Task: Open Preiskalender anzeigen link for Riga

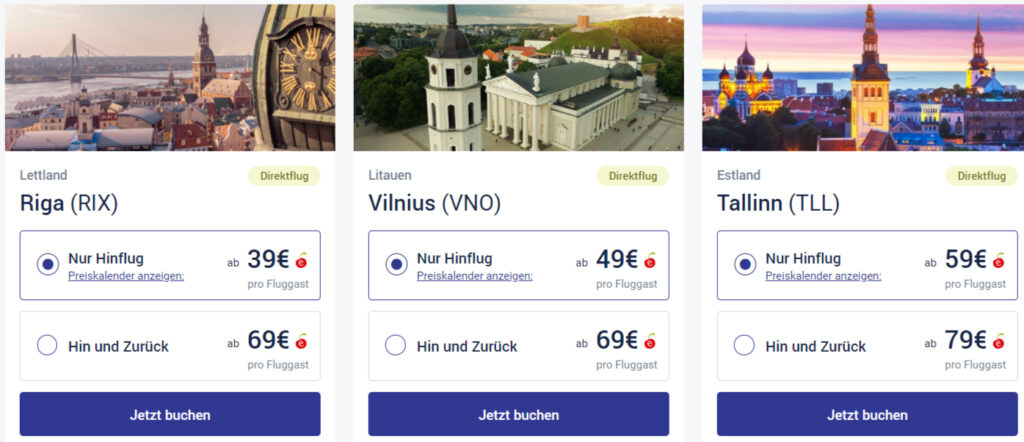Action: pyautogui.click(x=126, y=275)
